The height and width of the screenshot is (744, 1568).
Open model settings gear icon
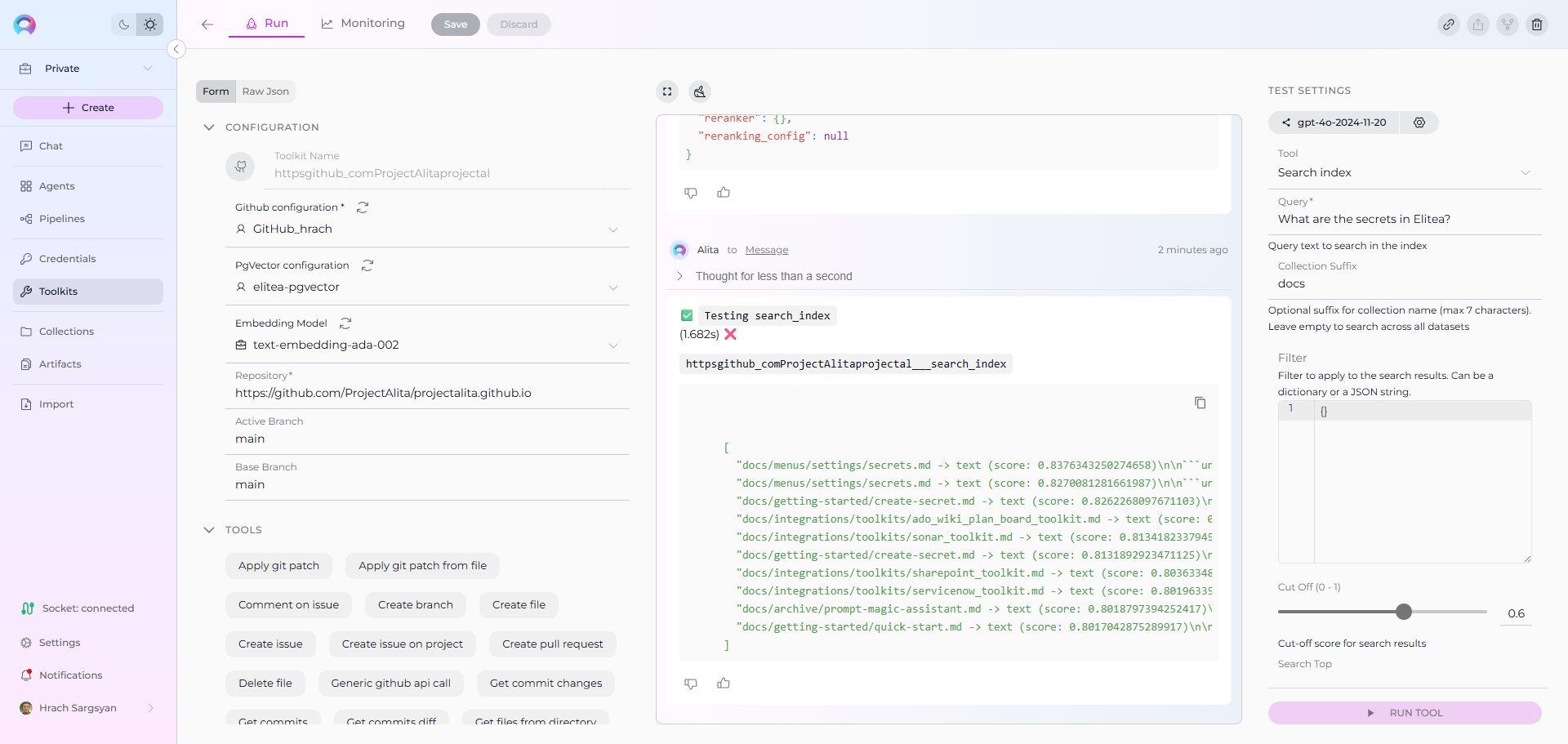(1419, 123)
